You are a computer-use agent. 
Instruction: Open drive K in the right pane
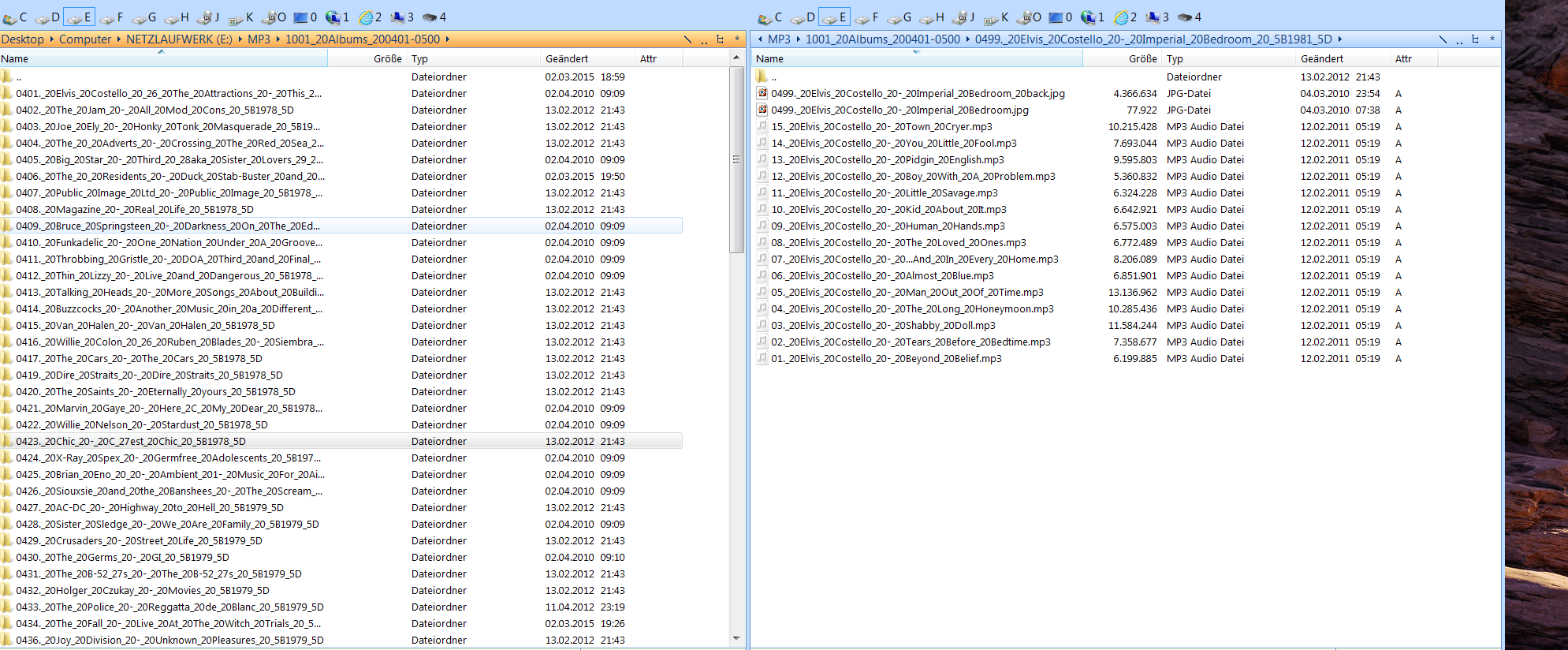[x=996, y=17]
